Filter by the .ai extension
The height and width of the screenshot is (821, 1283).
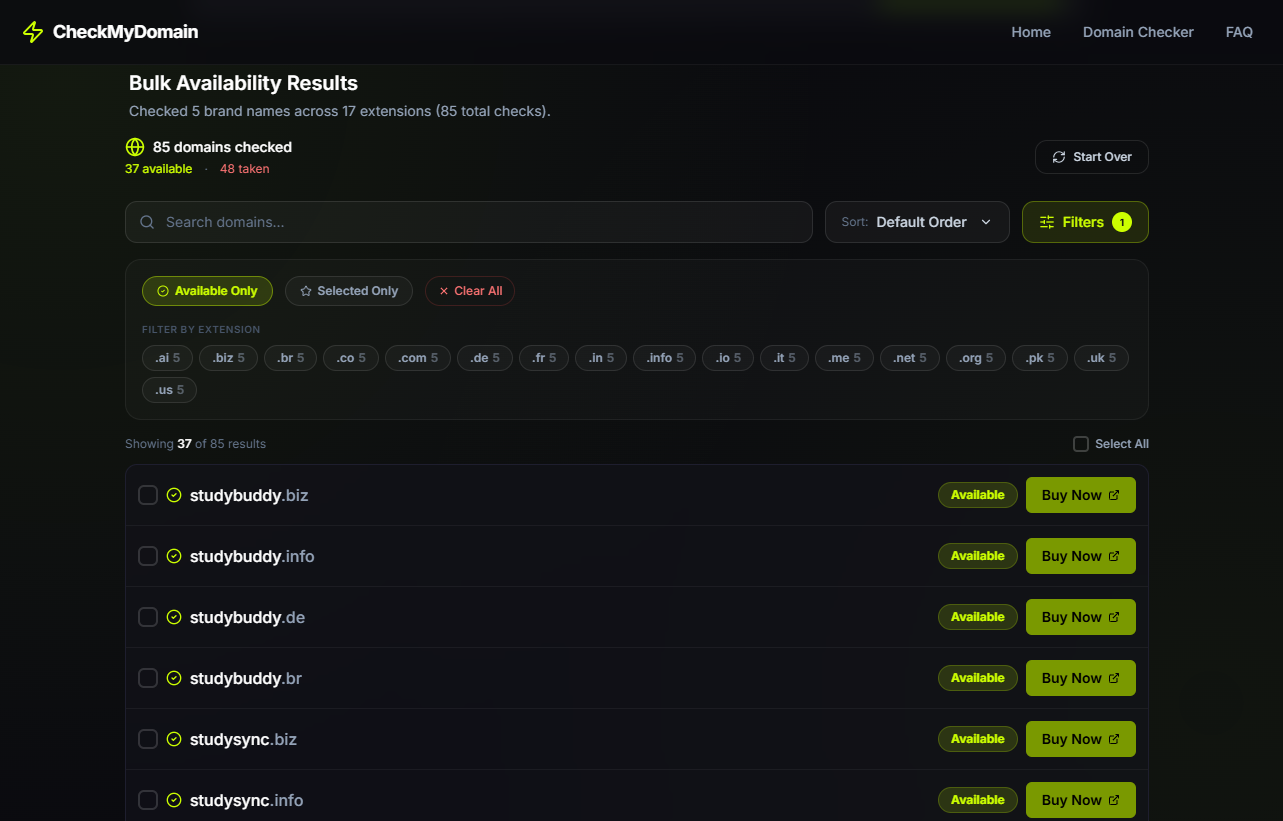pyautogui.click(x=167, y=358)
